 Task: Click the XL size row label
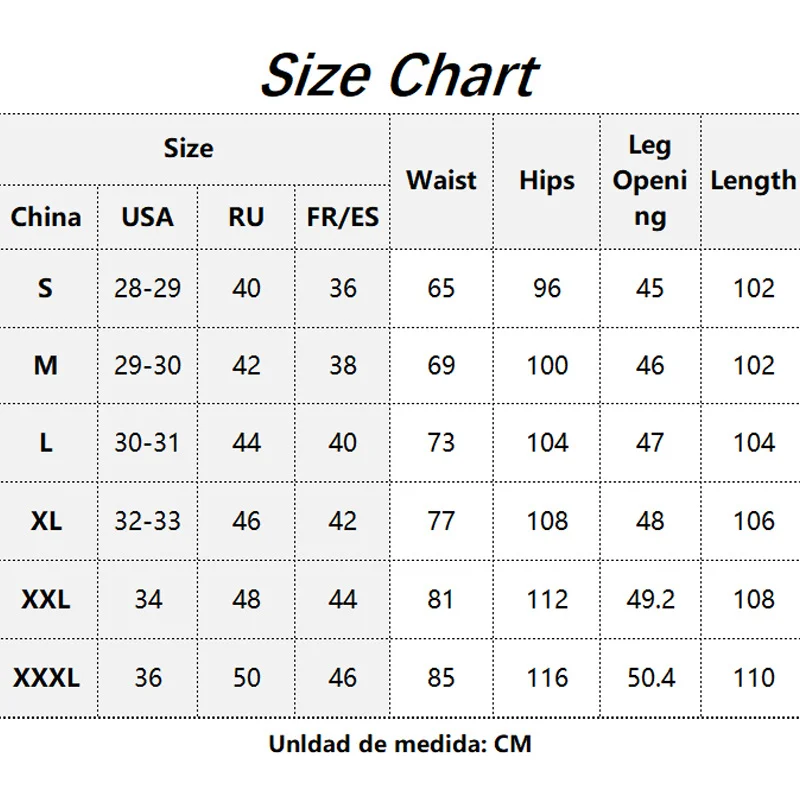(x=46, y=521)
